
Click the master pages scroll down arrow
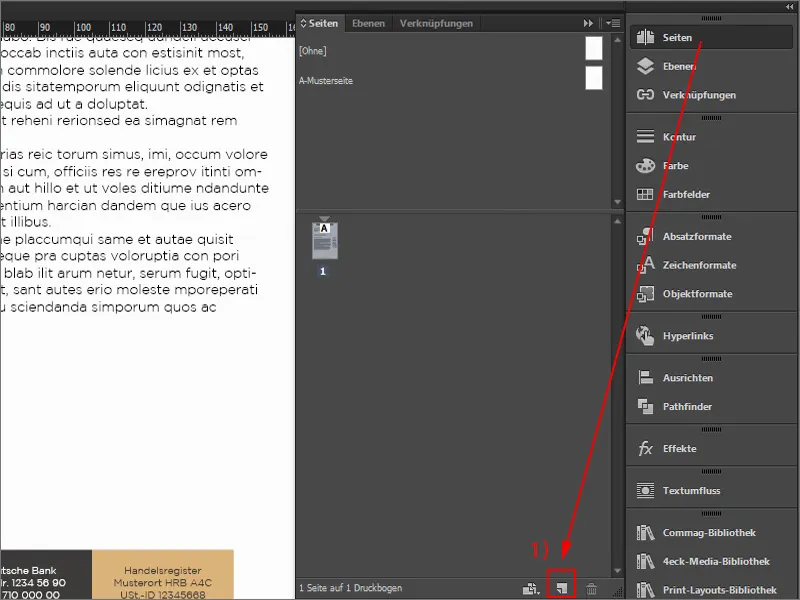(617, 202)
